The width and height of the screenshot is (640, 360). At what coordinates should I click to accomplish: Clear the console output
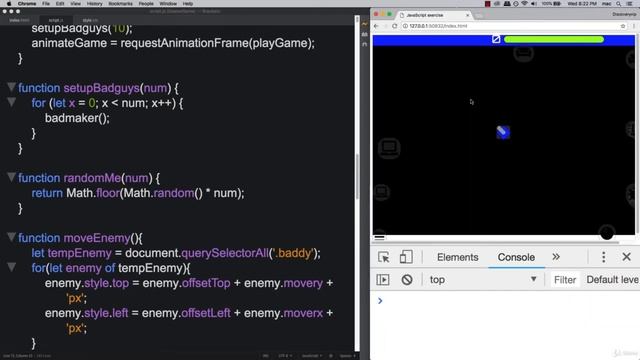(407, 280)
